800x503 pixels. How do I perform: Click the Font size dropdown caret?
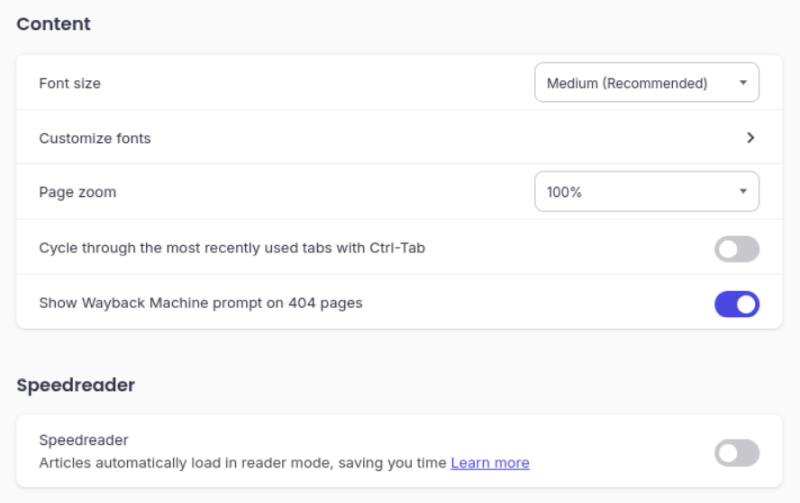(x=743, y=83)
